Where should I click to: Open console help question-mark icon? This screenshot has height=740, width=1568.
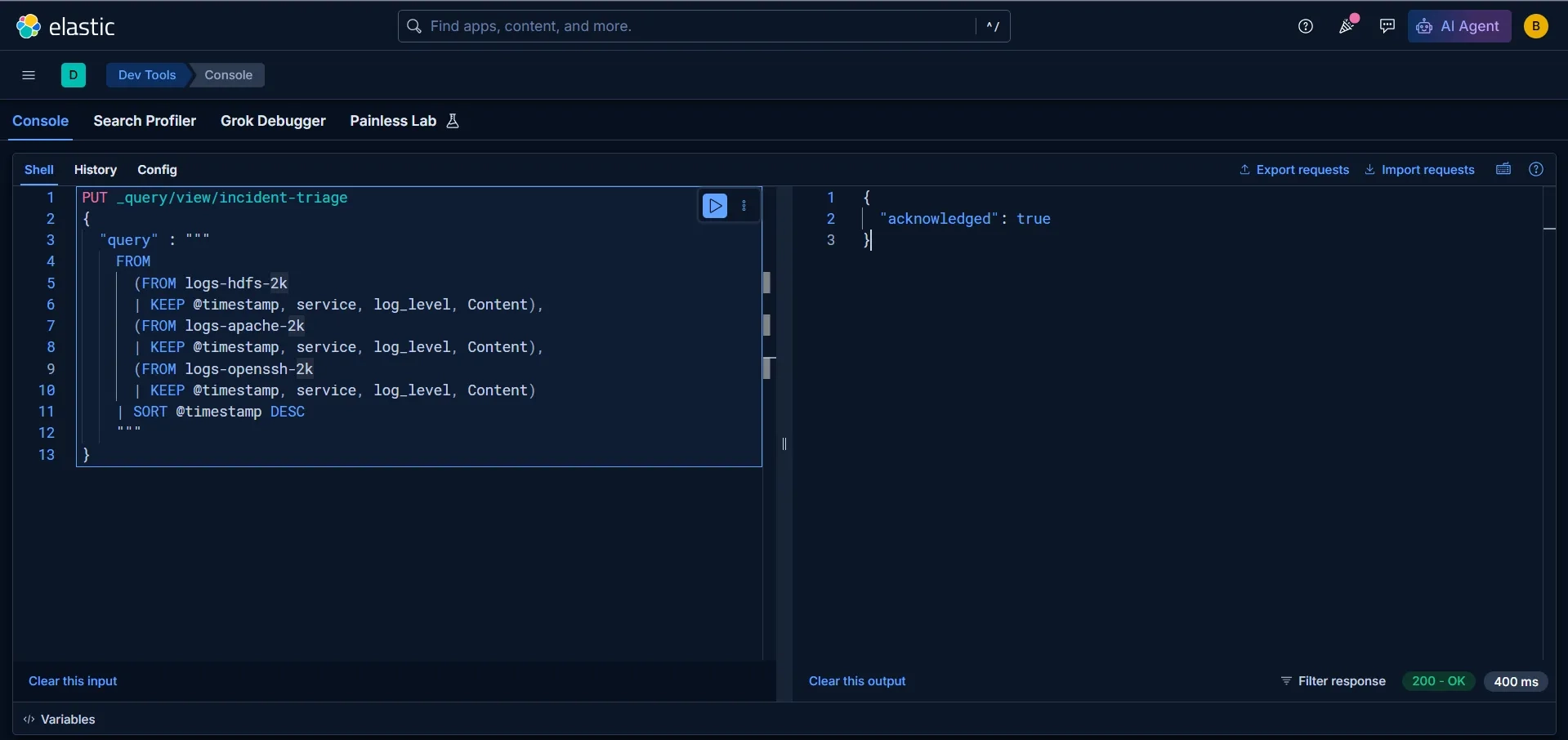coord(1536,169)
